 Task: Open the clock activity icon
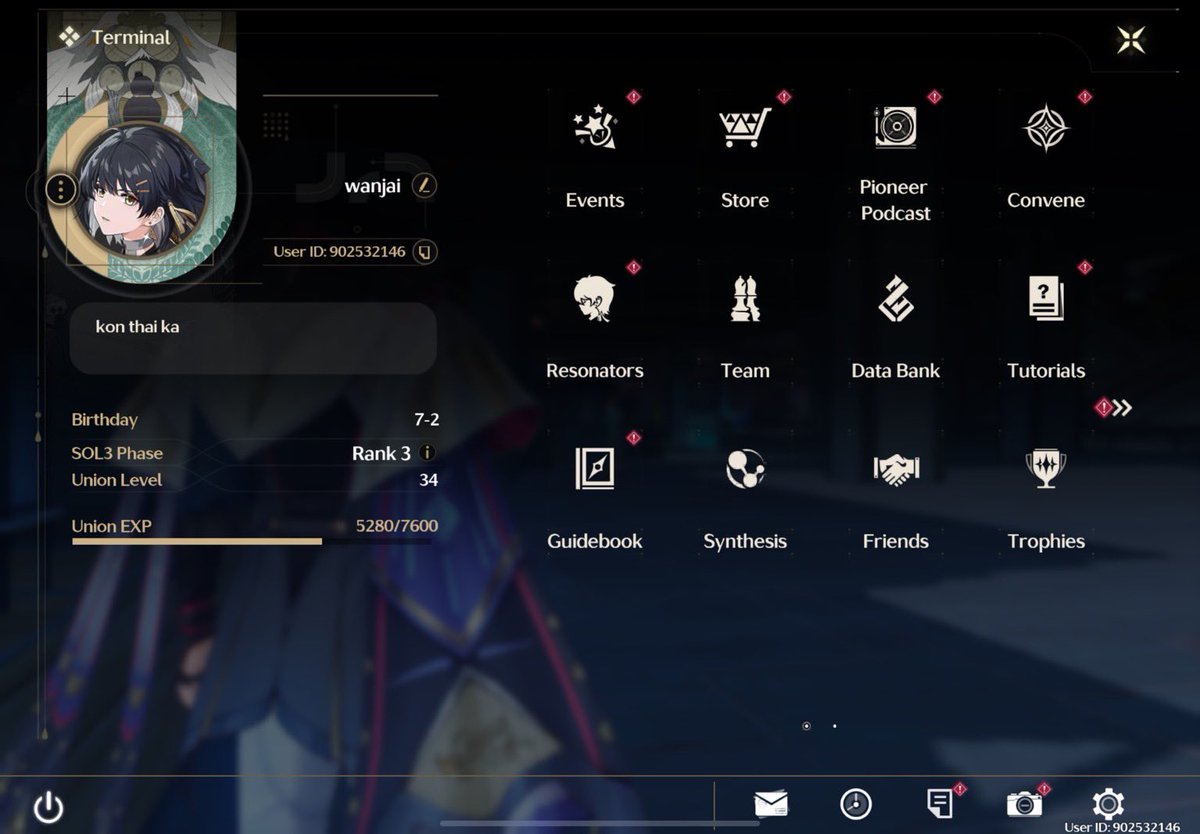856,803
